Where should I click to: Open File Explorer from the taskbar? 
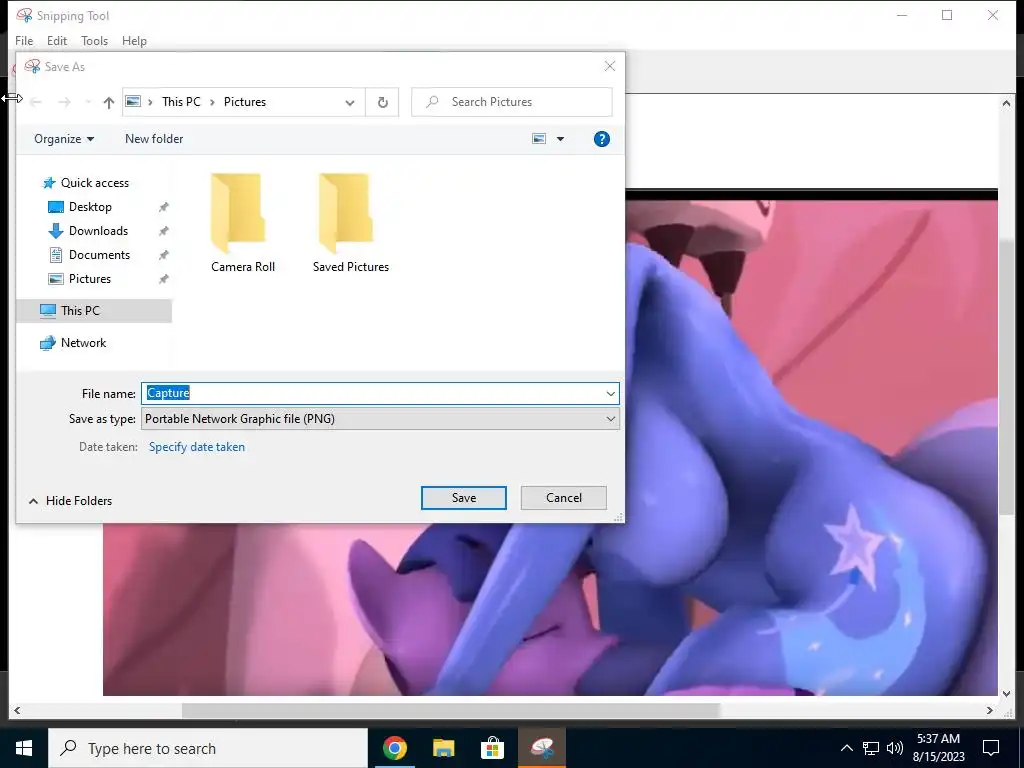[443, 748]
